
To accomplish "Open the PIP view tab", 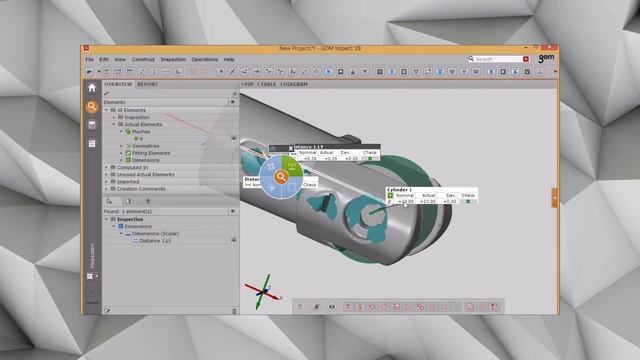I will [x=247, y=84].
